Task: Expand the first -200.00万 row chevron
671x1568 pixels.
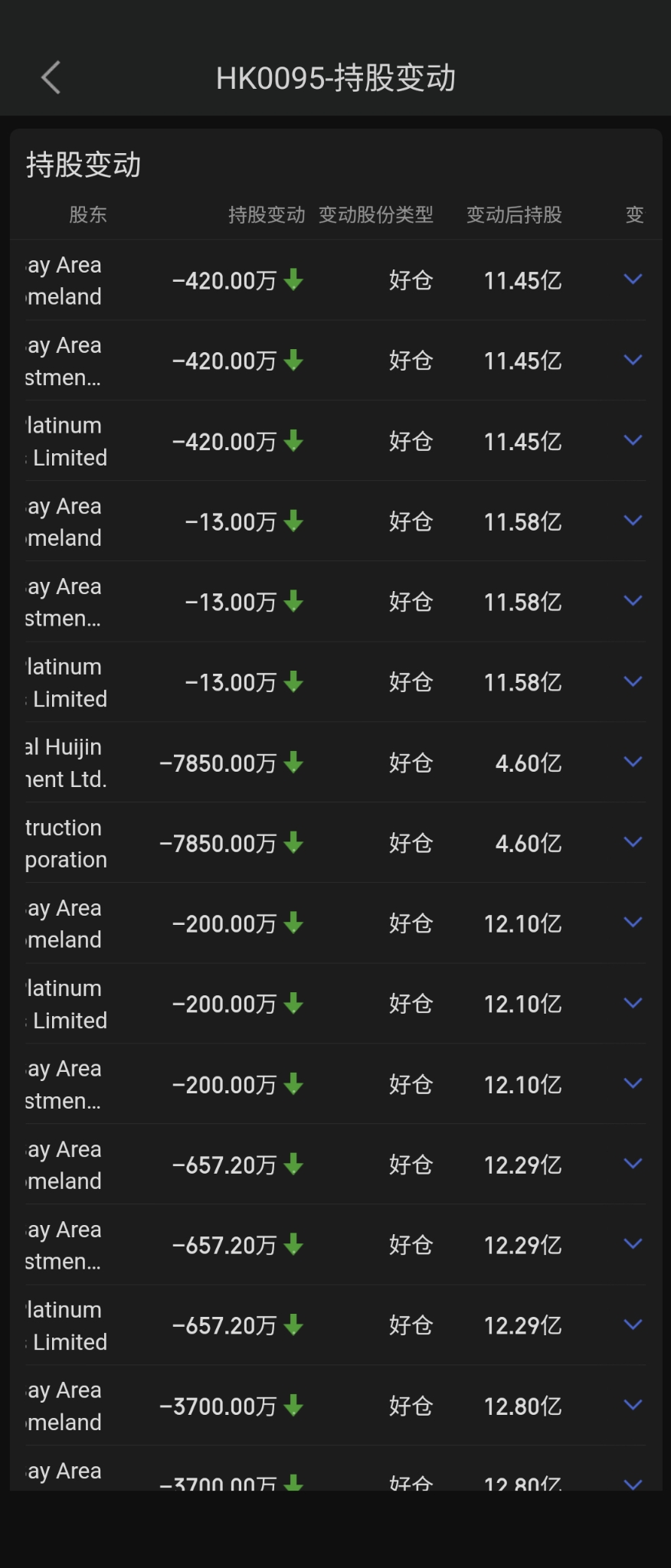Action: [x=633, y=923]
